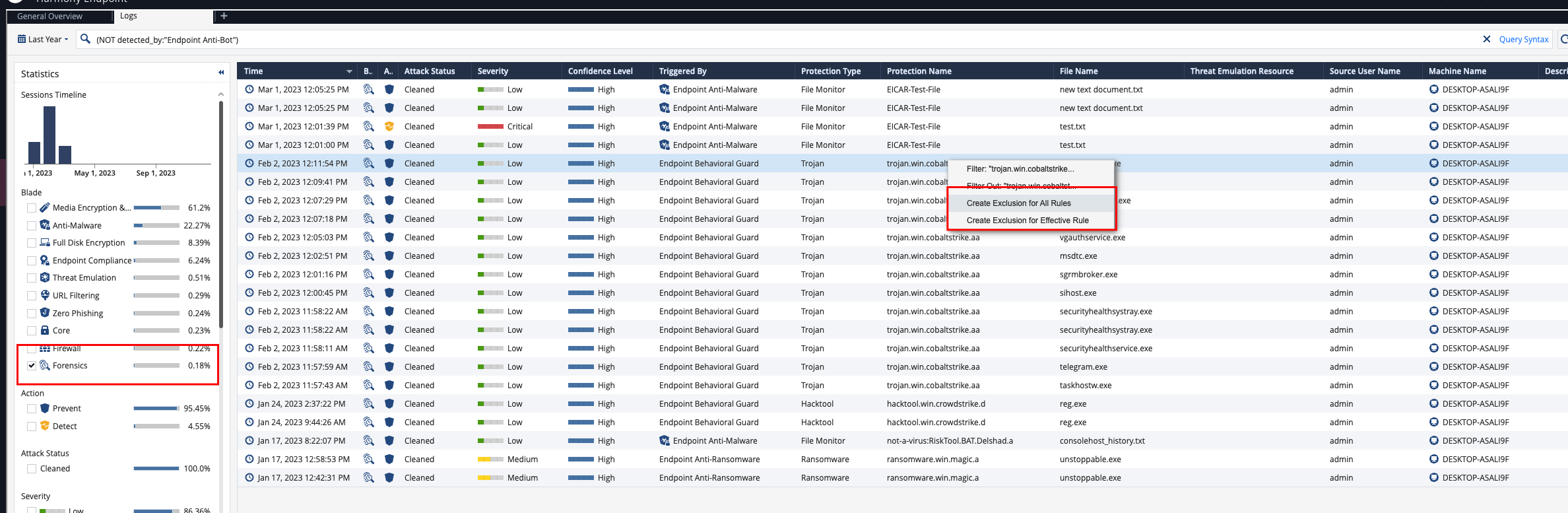1568x513 pixels.
Task: Open the Query Syntax link
Action: (1524, 40)
